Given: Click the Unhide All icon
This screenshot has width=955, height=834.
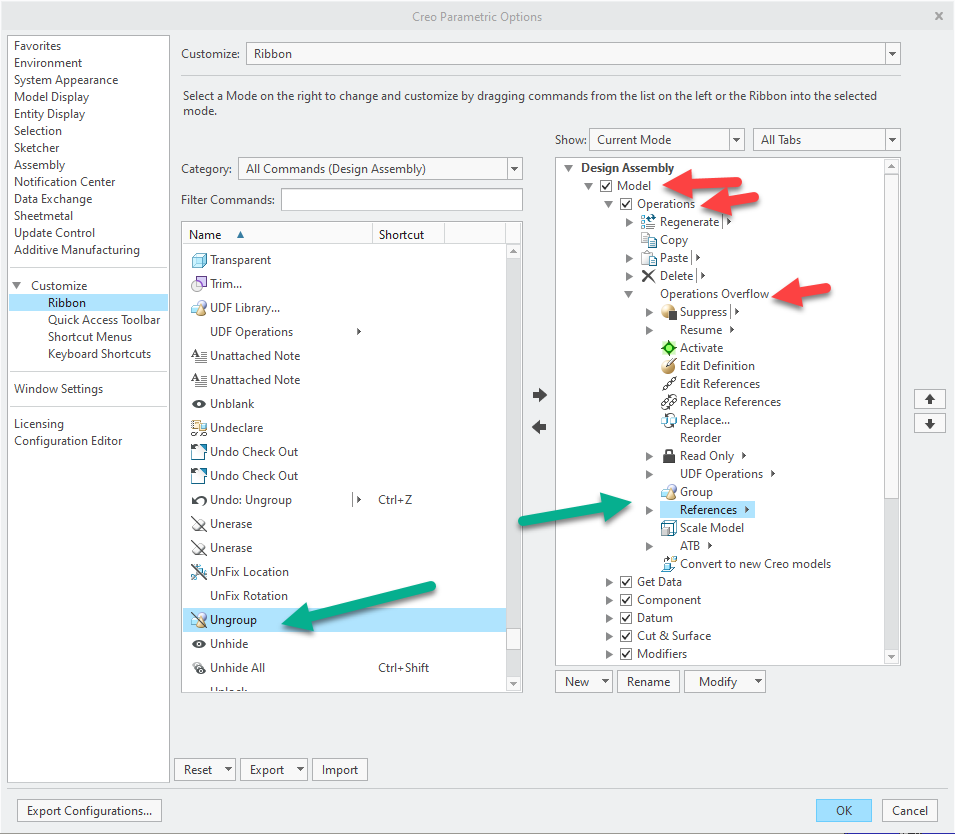Looking at the screenshot, I should click(199, 668).
